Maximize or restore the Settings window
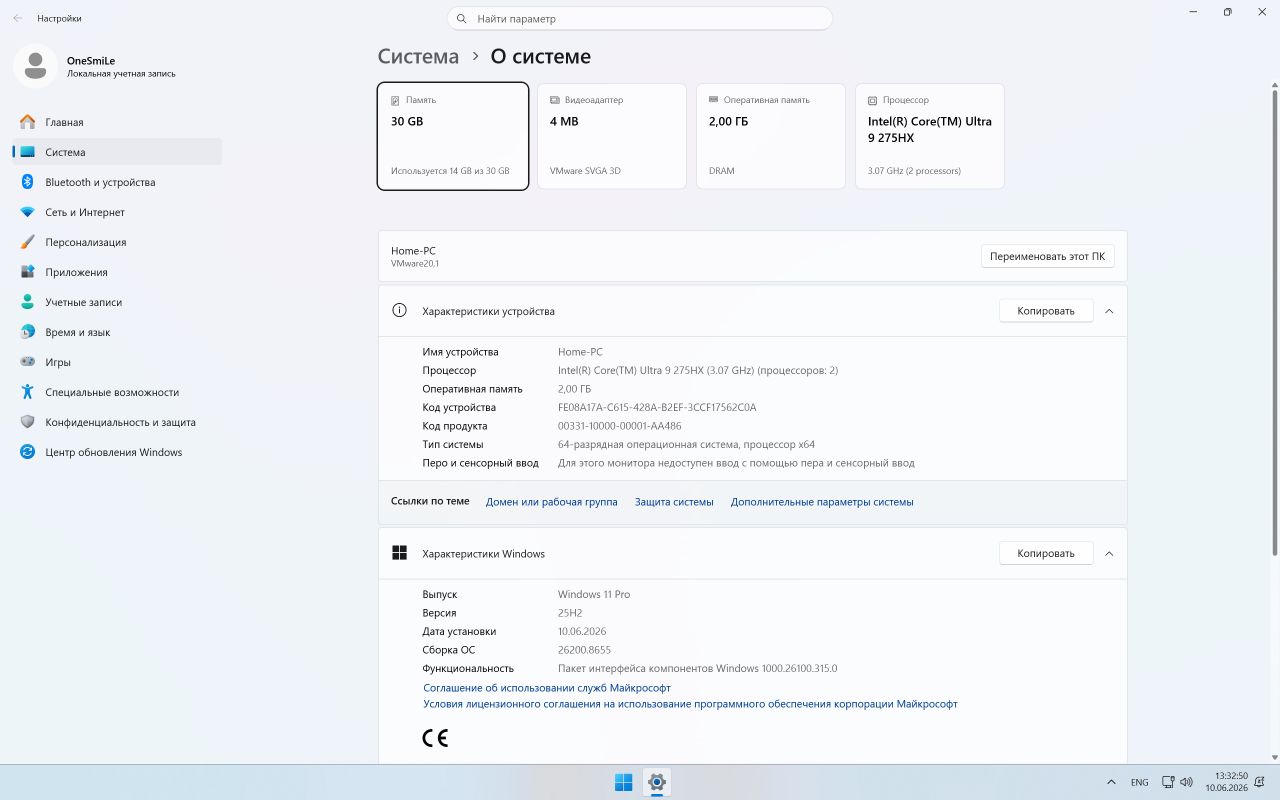Viewport: 1280px width, 800px height. 1227,12
